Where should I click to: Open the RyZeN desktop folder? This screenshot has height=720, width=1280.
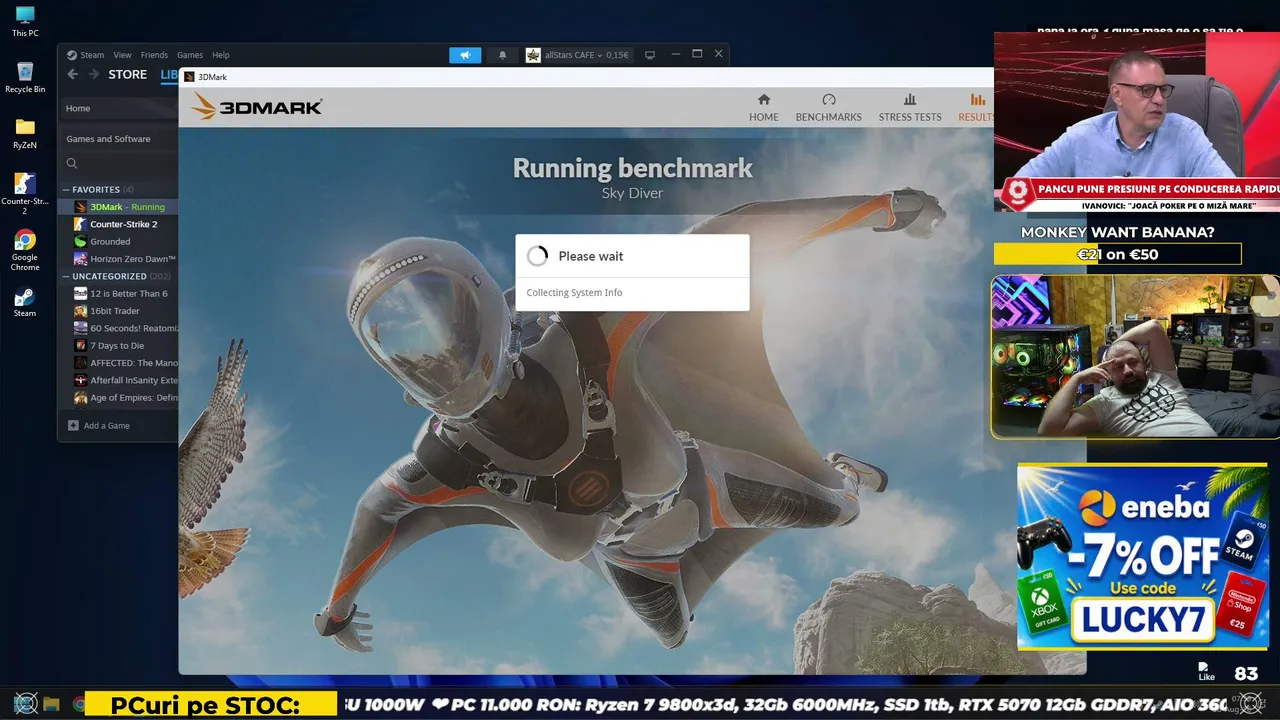coord(25,134)
